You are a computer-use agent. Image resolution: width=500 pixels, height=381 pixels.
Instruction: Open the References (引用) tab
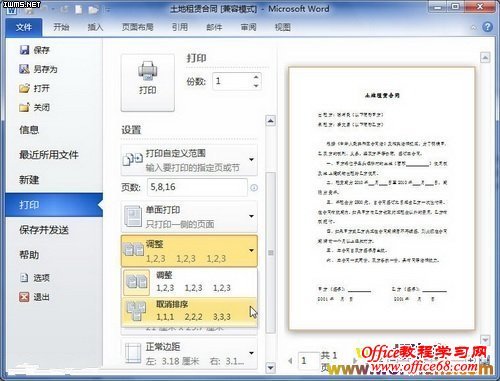[x=180, y=27]
